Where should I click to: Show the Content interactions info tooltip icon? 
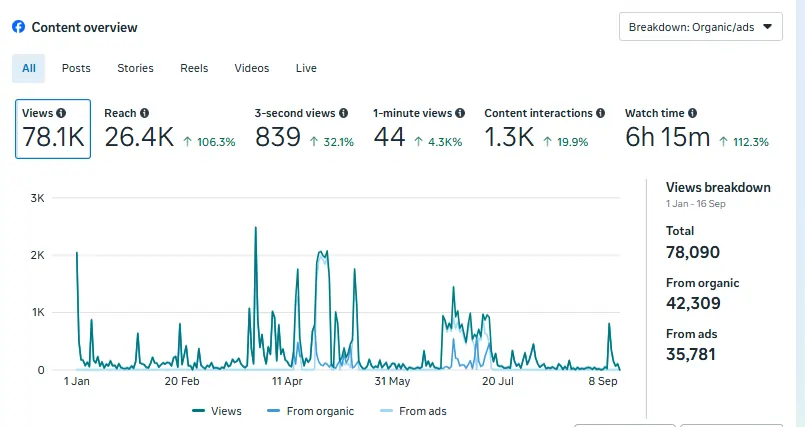pos(600,114)
